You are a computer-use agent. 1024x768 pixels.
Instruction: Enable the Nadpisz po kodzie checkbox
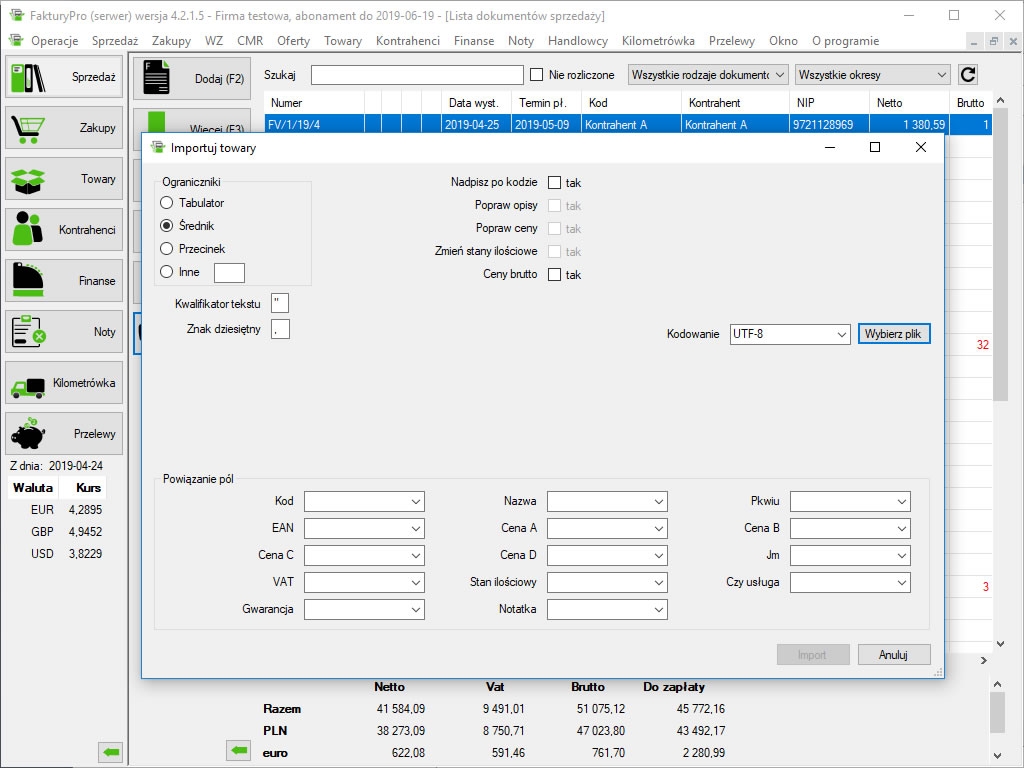(x=554, y=183)
